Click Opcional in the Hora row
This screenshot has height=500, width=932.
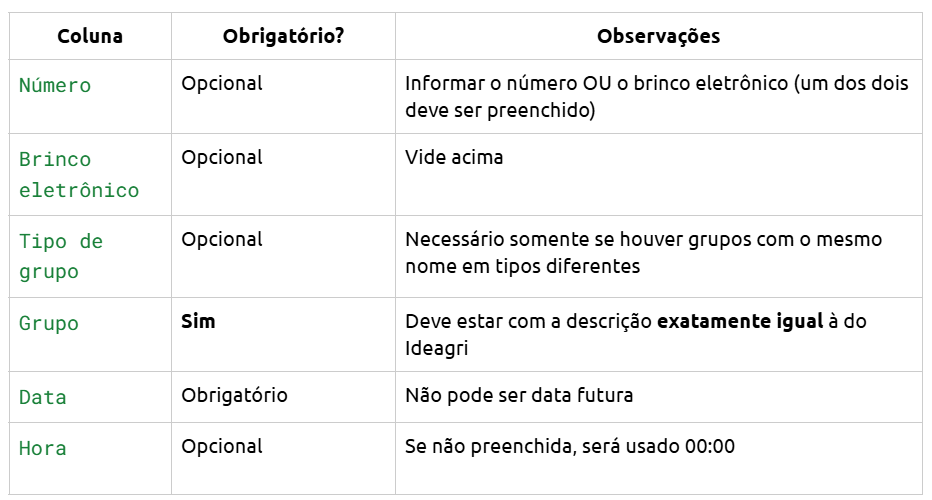pos(222,446)
